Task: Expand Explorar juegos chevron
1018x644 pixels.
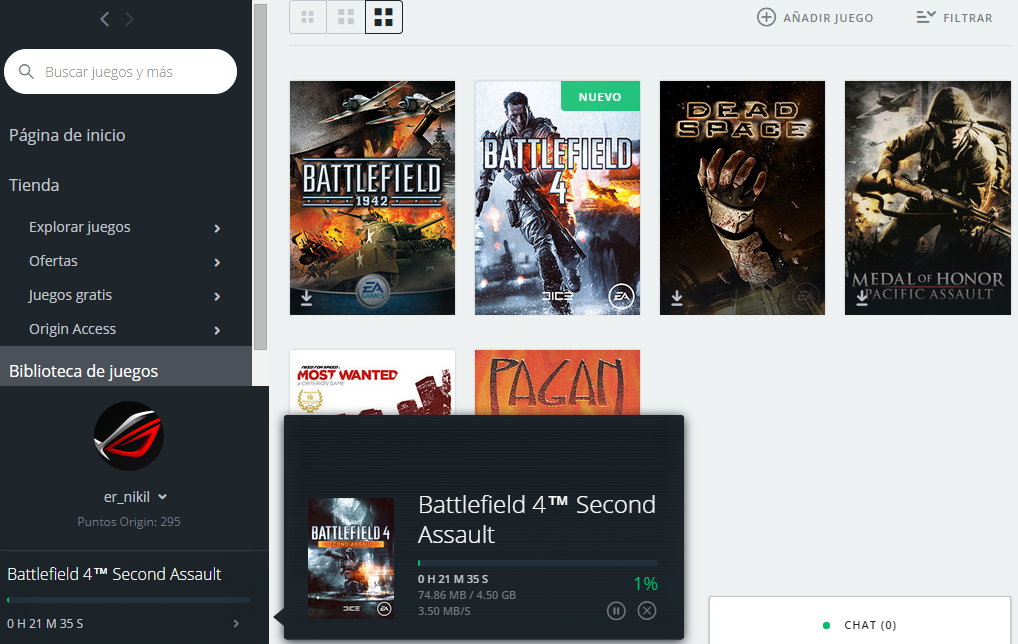Action: click(217, 229)
